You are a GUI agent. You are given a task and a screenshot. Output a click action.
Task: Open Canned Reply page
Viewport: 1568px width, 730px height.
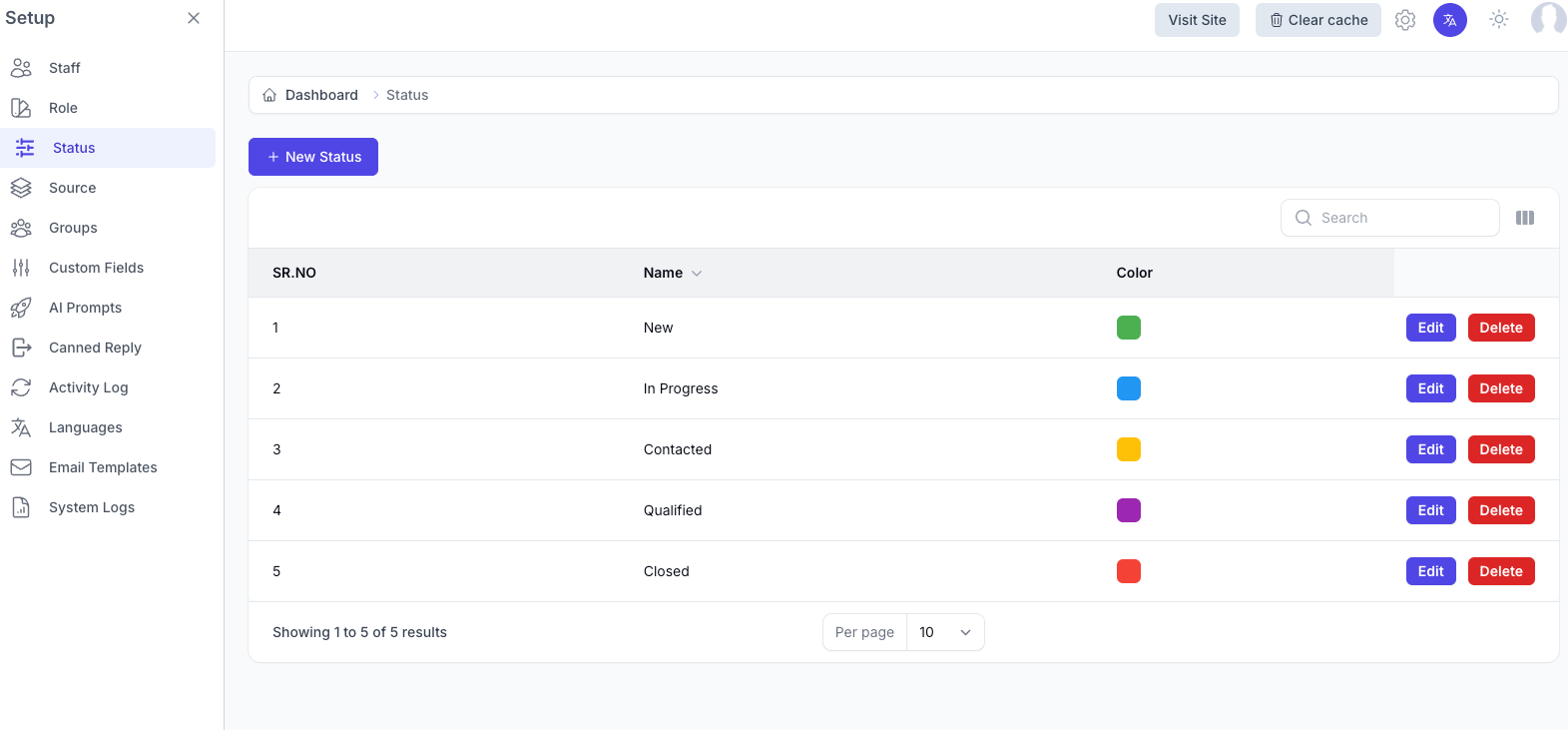tap(108, 348)
